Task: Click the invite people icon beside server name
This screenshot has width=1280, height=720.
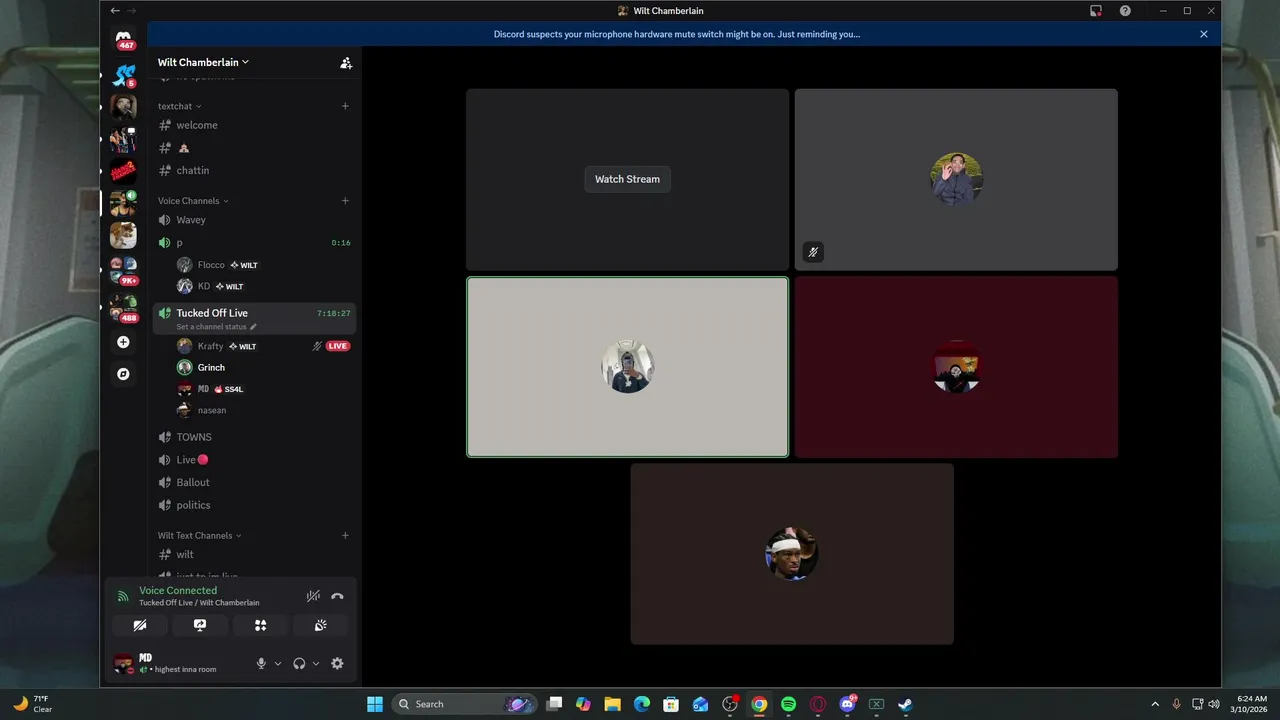Action: tap(346, 62)
